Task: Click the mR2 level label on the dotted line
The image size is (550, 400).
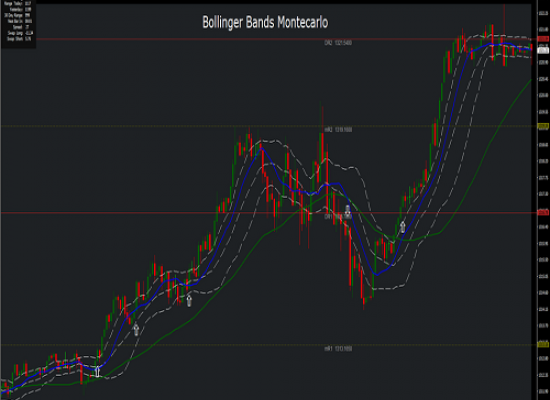Action: tap(338, 130)
